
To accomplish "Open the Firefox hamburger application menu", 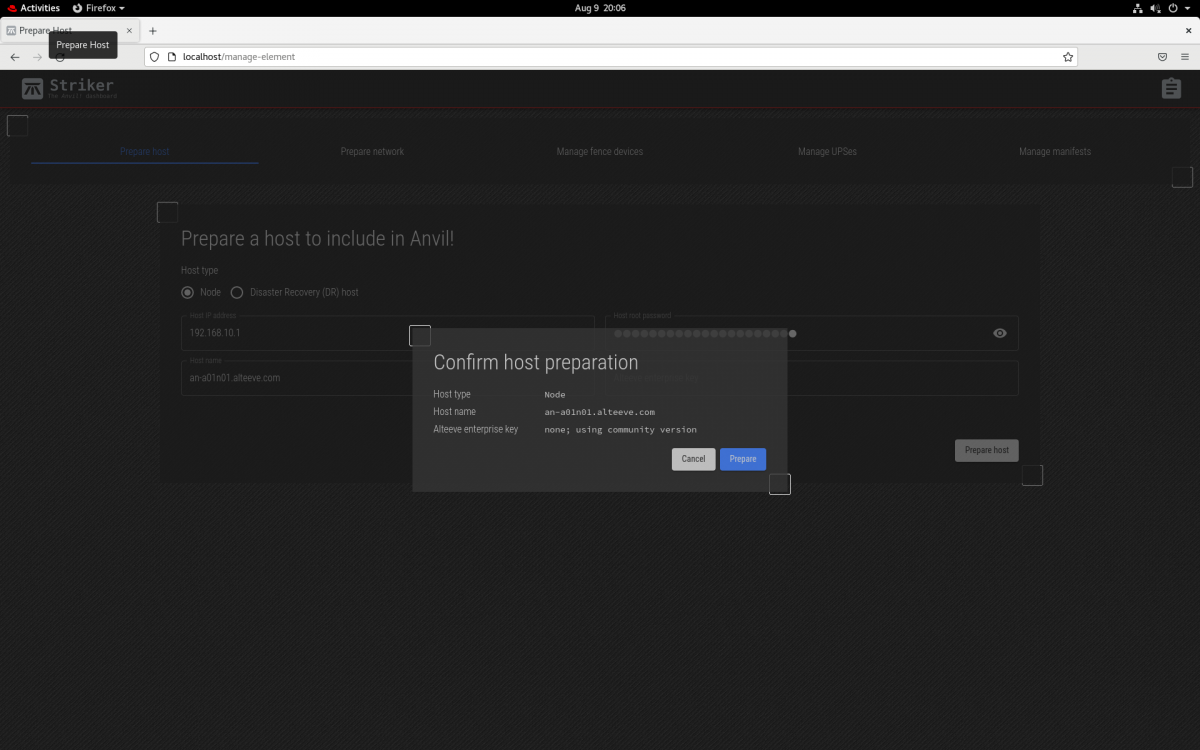I will pyautogui.click(x=1184, y=57).
